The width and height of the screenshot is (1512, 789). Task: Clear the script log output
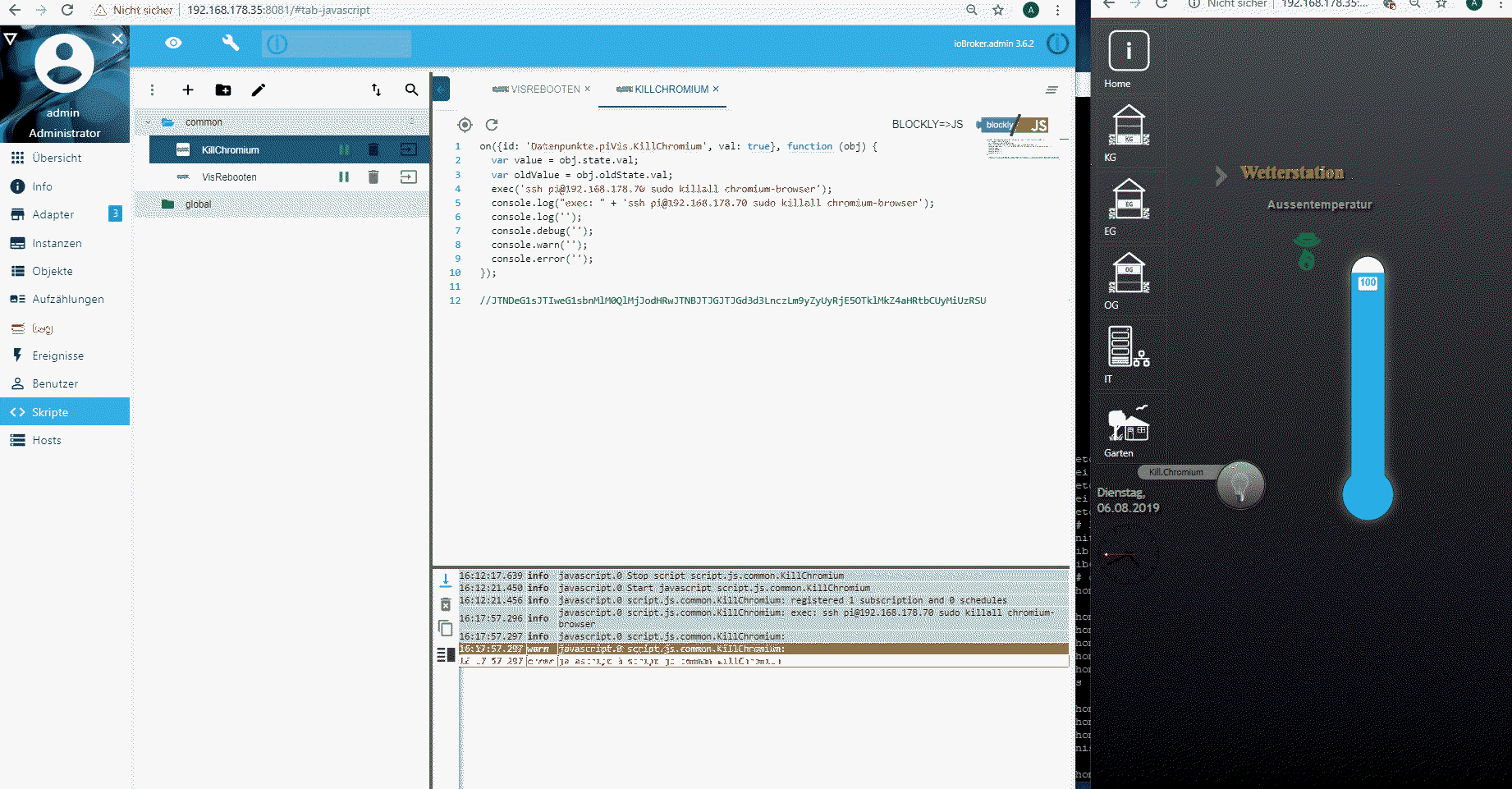[x=446, y=604]
